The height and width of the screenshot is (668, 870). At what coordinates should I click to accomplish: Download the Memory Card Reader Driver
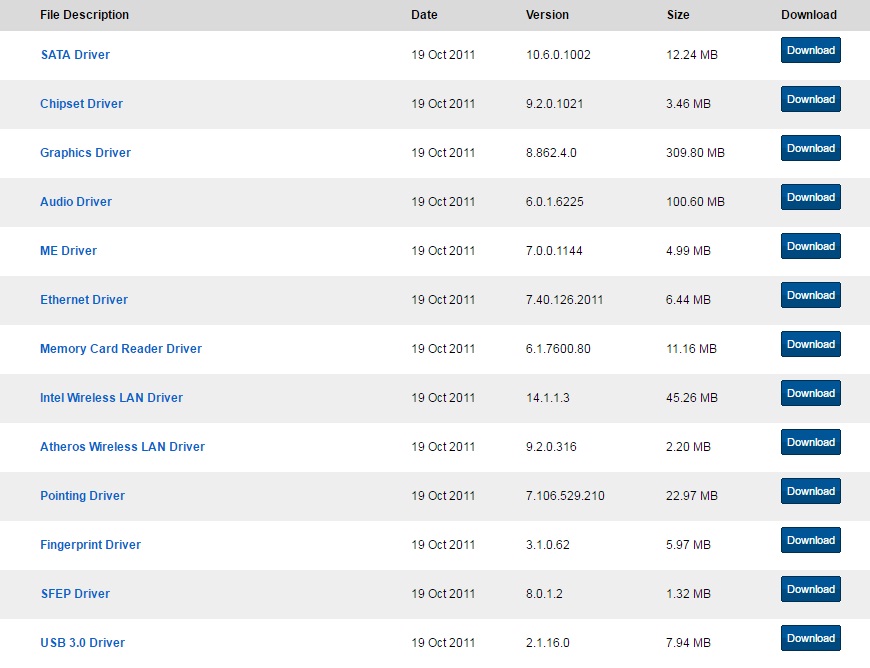tap(811, 344)
